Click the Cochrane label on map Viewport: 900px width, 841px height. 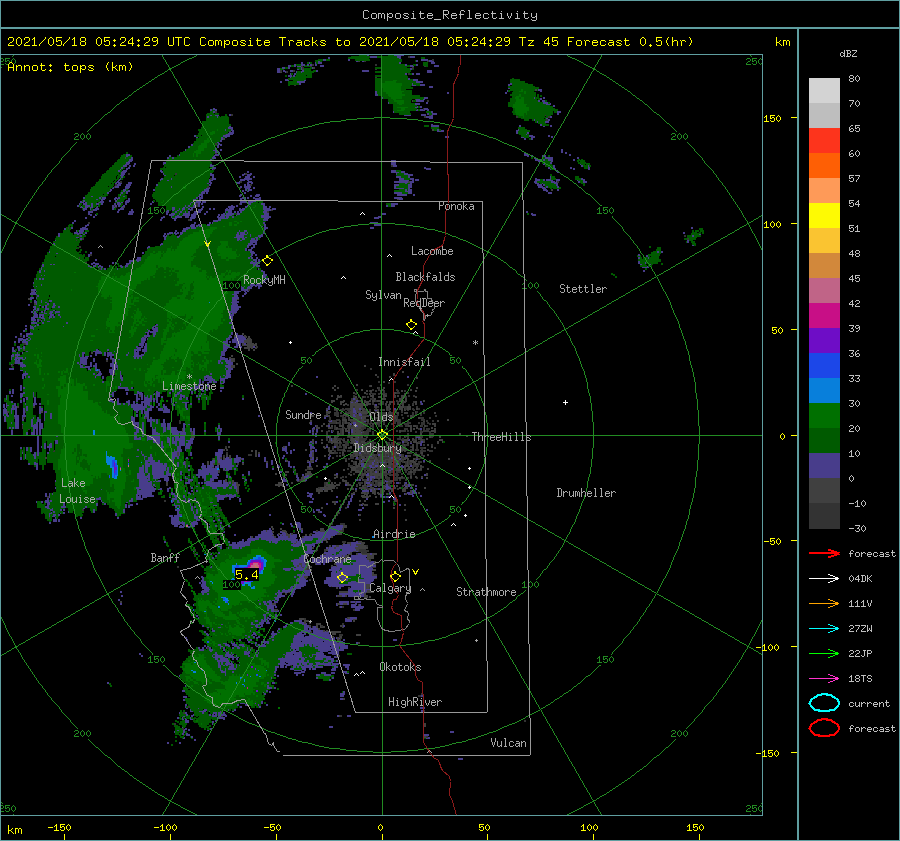point(327,559)
